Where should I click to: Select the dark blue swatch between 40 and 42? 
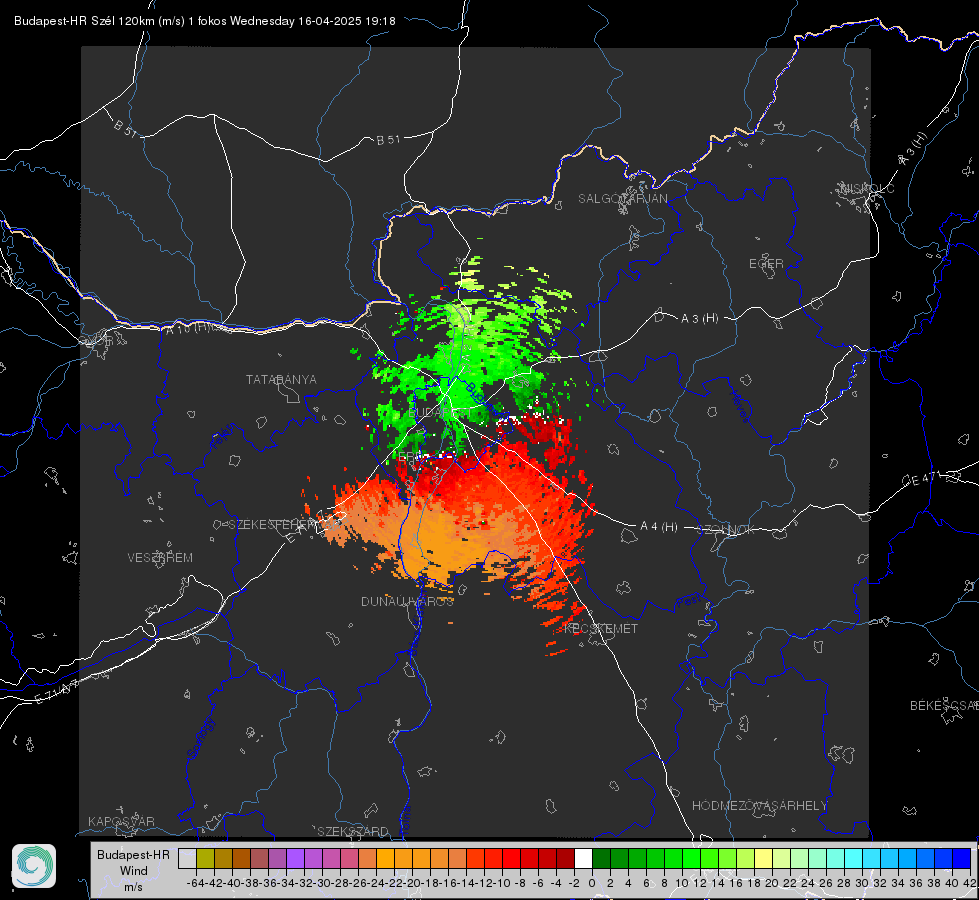point(962,858)
